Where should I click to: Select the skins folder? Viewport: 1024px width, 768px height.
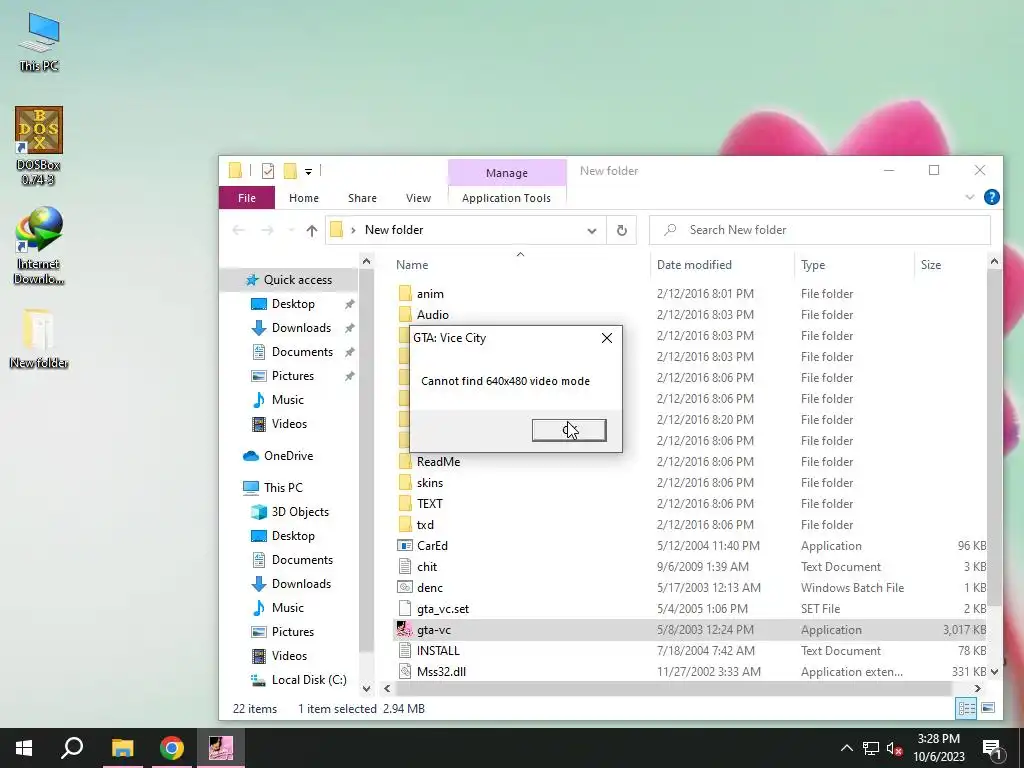tap(430, 483)
